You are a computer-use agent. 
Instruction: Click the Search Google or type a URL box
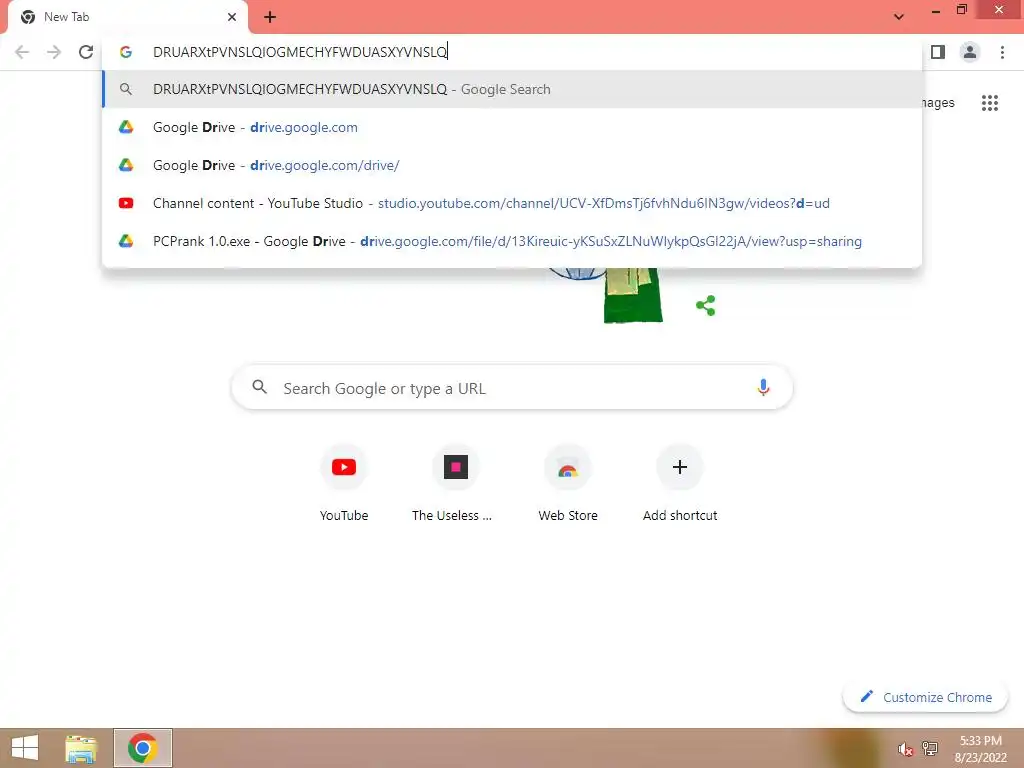point(512,387)
